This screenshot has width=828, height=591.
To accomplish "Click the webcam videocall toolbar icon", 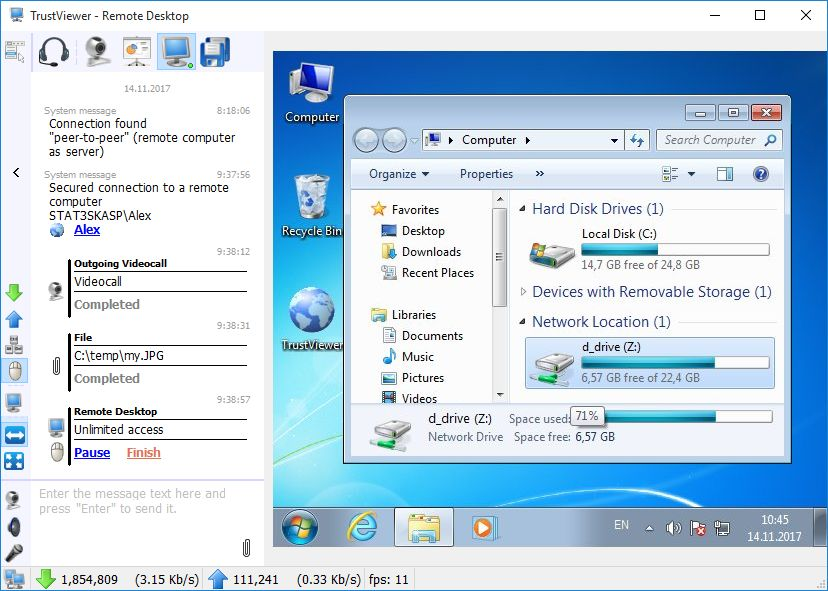I will click(97, 51).
